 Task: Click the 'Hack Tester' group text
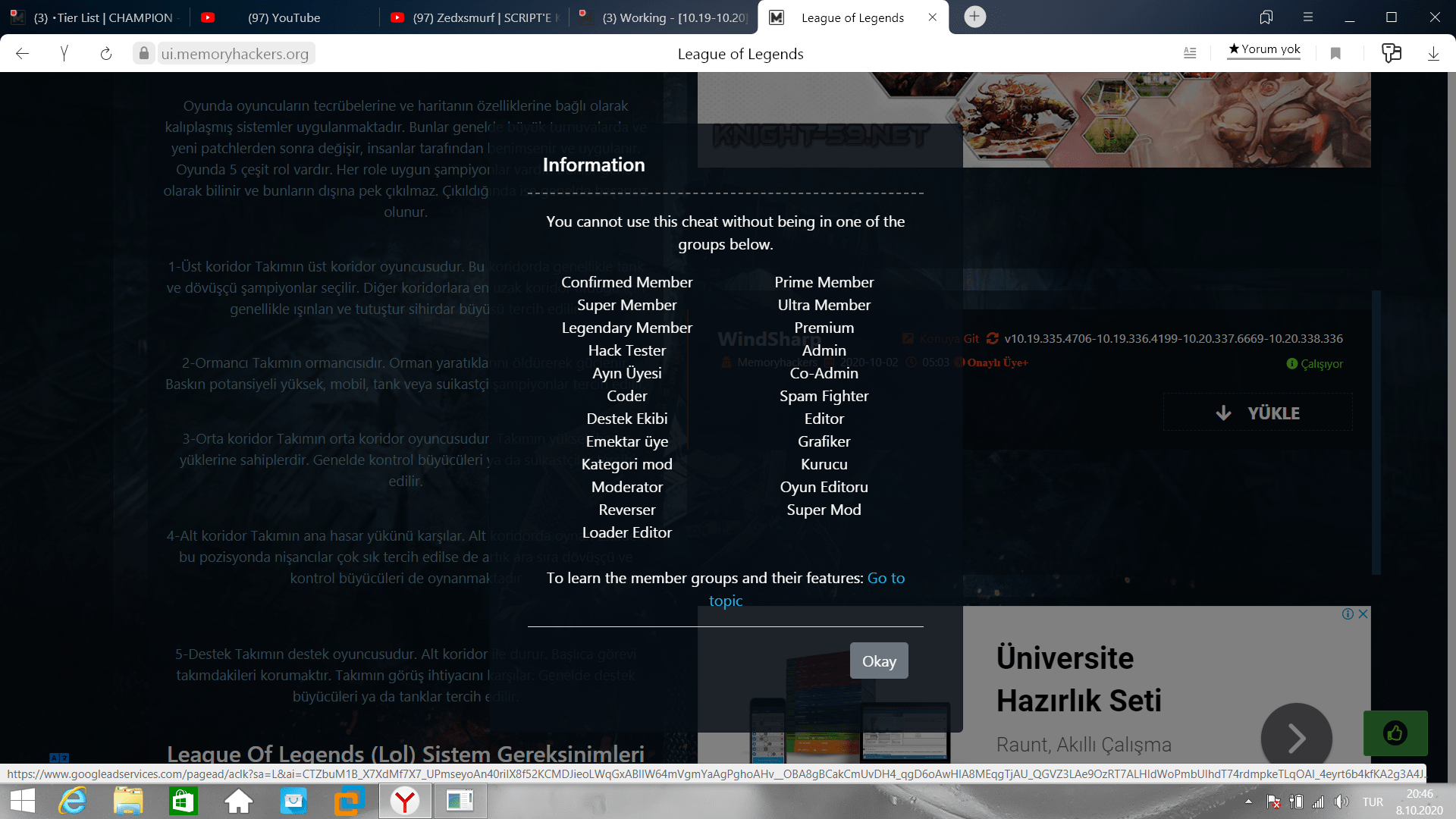(x=626, y=350)
